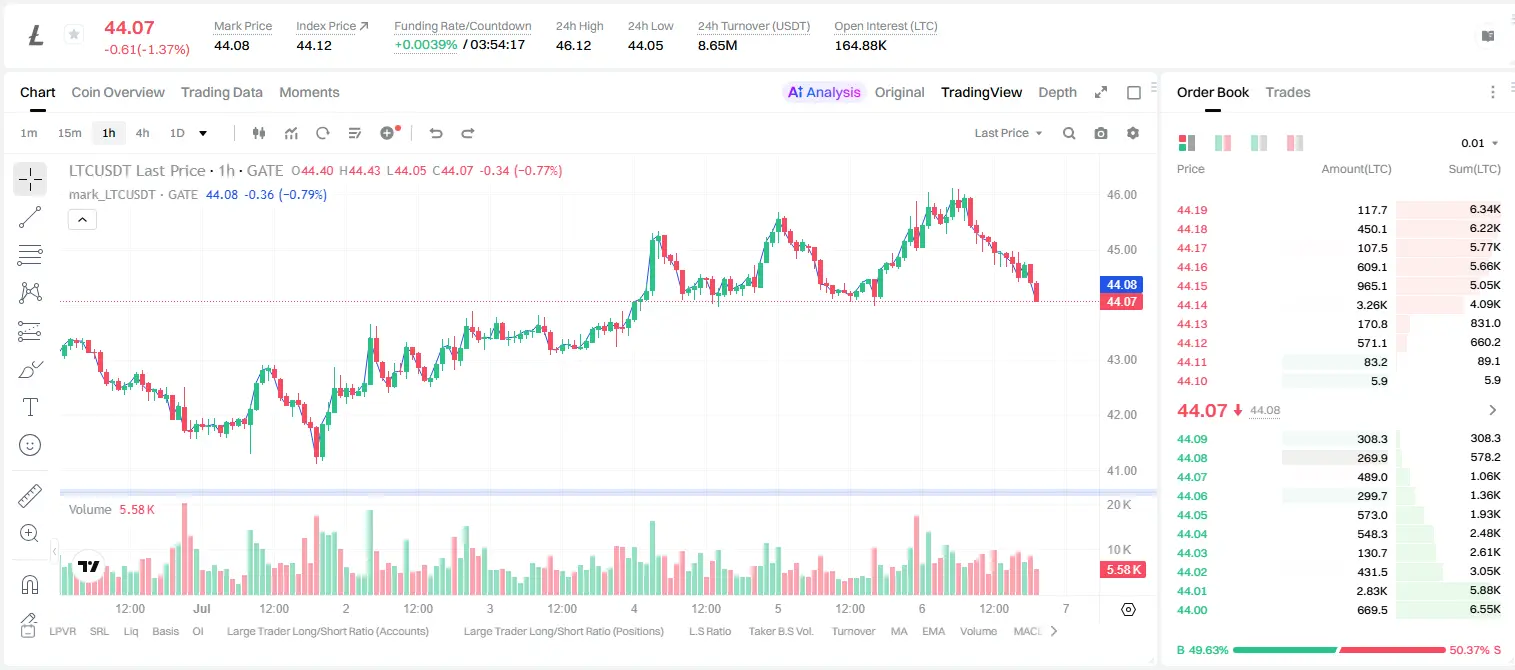Take a chart snapshot with camera icon
This screenshot has height=670, width=1515.
1101,133
